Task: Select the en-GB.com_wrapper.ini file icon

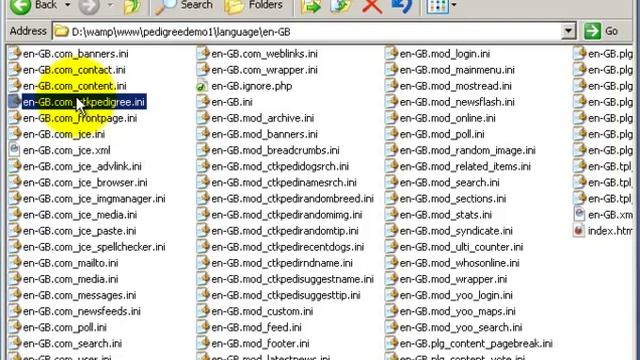Action: pos(202,69)
